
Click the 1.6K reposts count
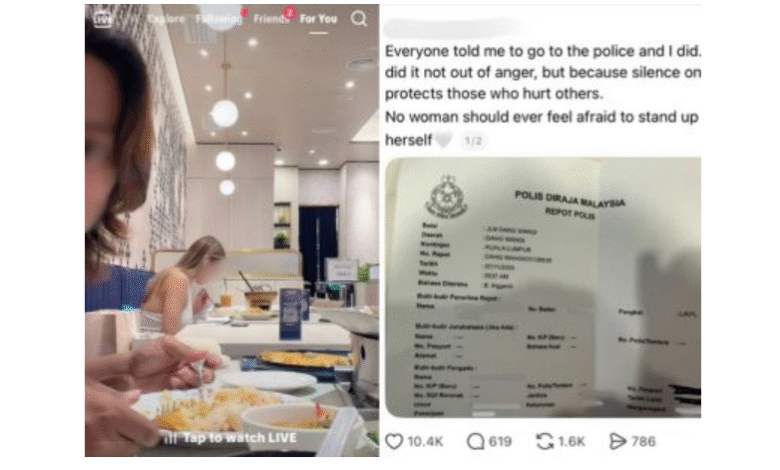571,441
